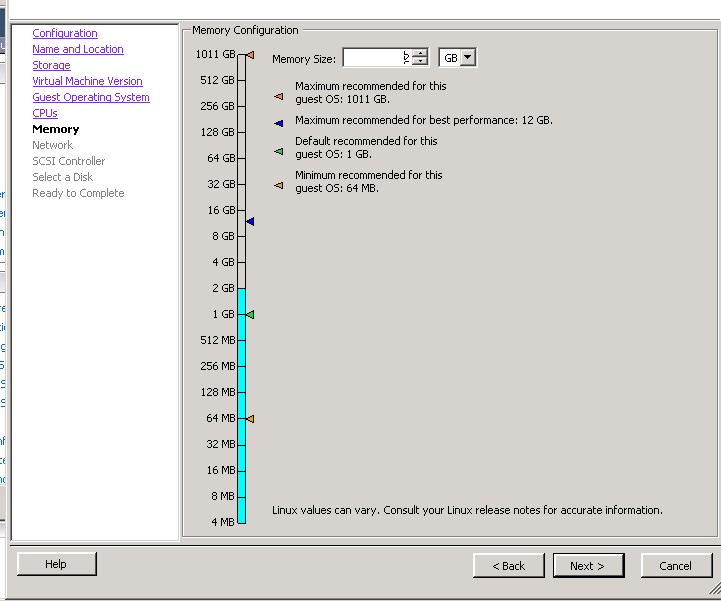This screenshot has height=601, width=721.
Task: Click the orange minimum marker at 64 MB
Action: point(250,419)
